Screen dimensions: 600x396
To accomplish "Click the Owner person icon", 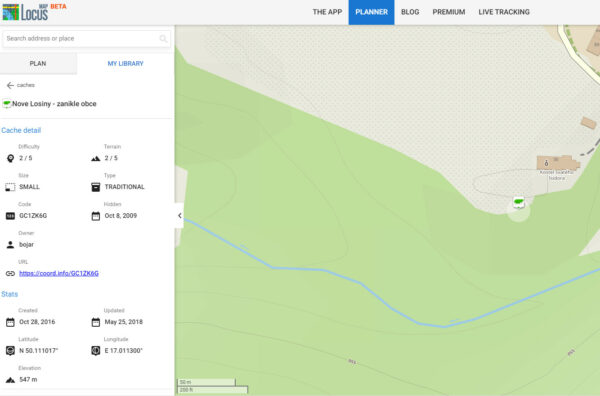I will 10,245.
